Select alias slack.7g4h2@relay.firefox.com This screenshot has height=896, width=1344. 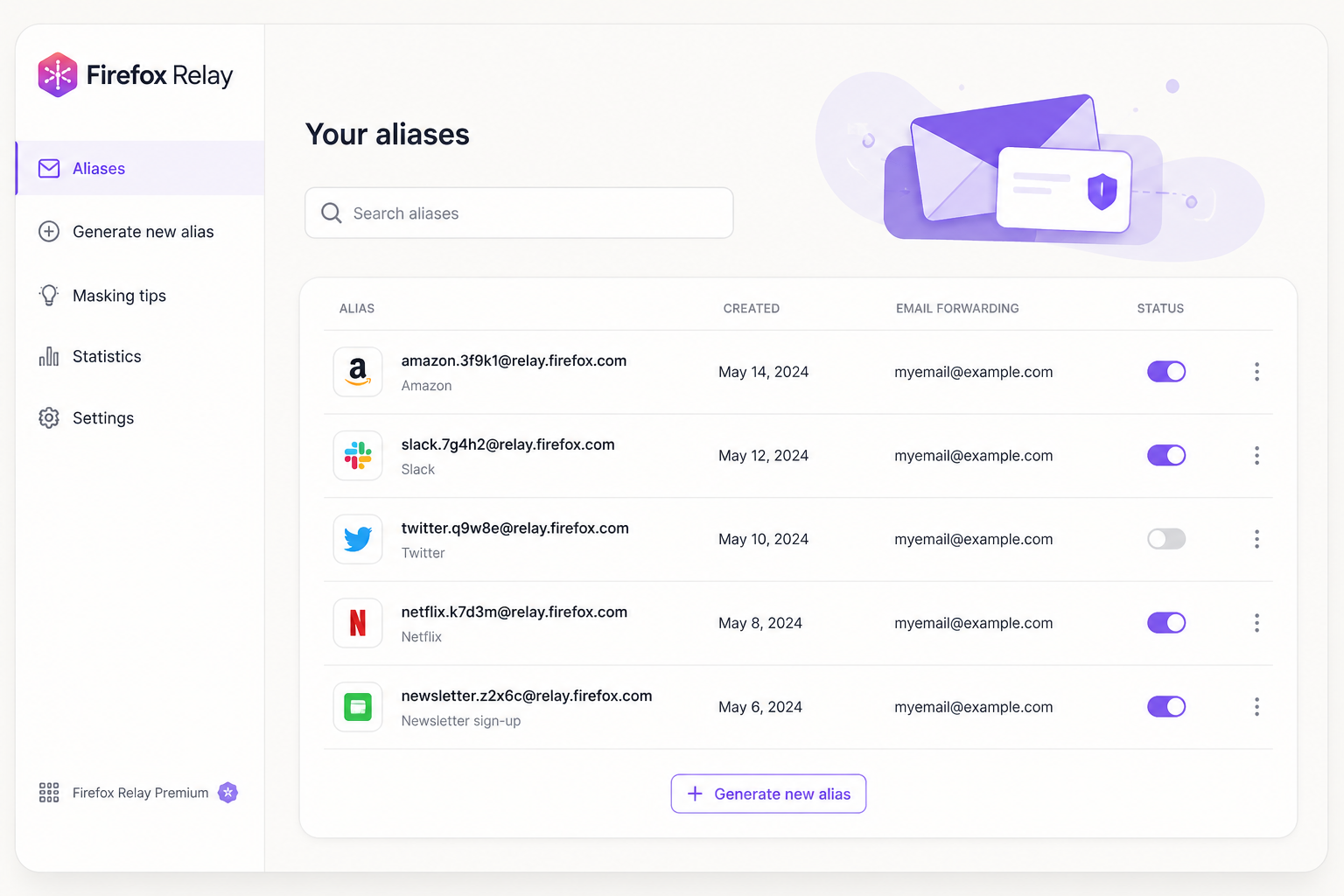tap(507, 444)
